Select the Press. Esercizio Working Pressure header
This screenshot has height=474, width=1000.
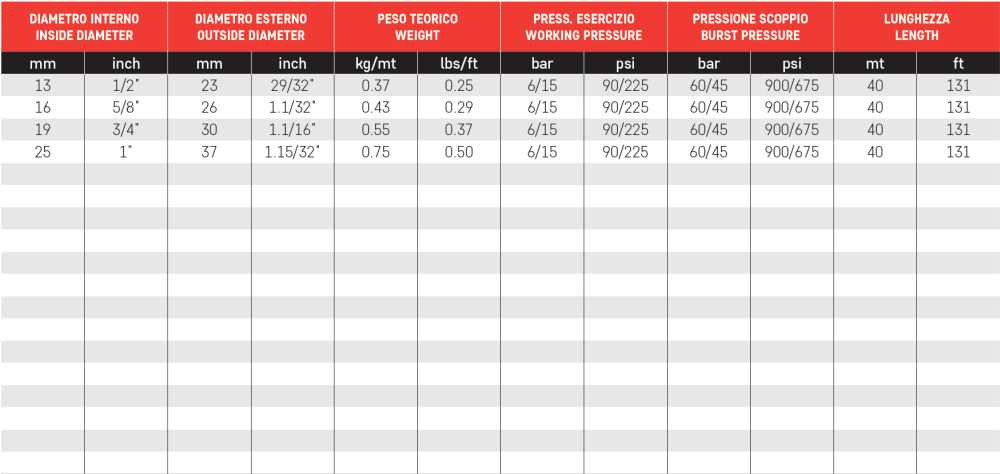coord(584,27)
